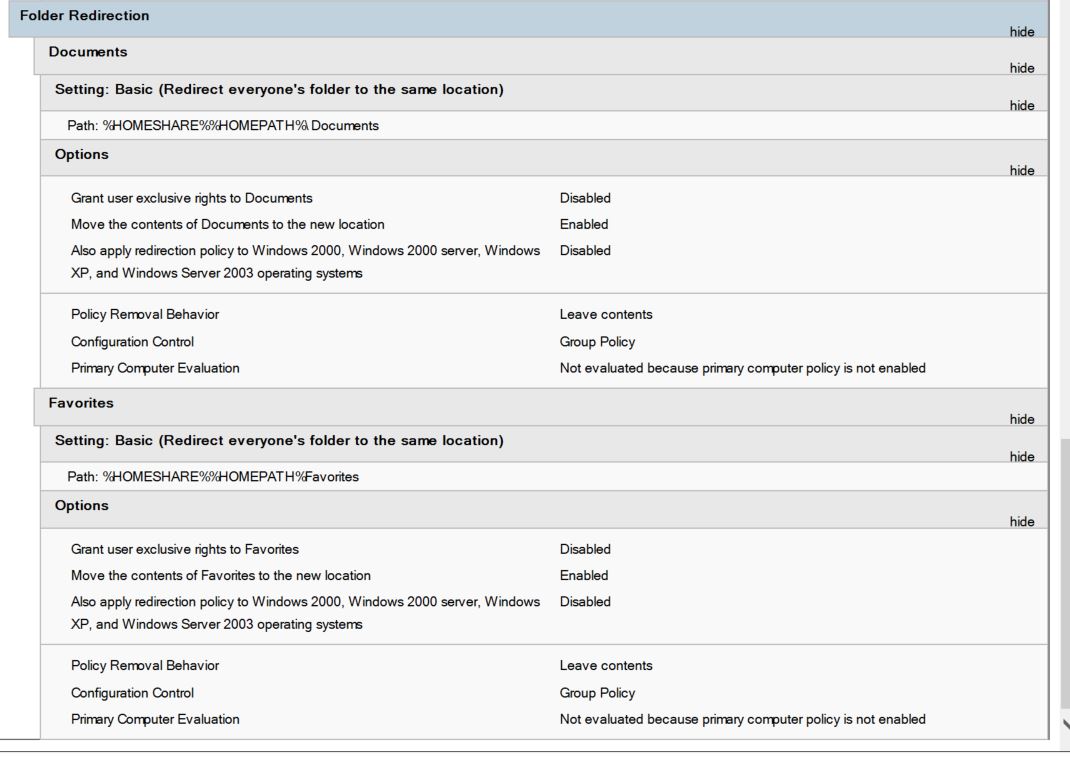Screen dimensions: 1070x757
Task: Hide the Options section under Favorites
Action: [x=1021, y=521]
